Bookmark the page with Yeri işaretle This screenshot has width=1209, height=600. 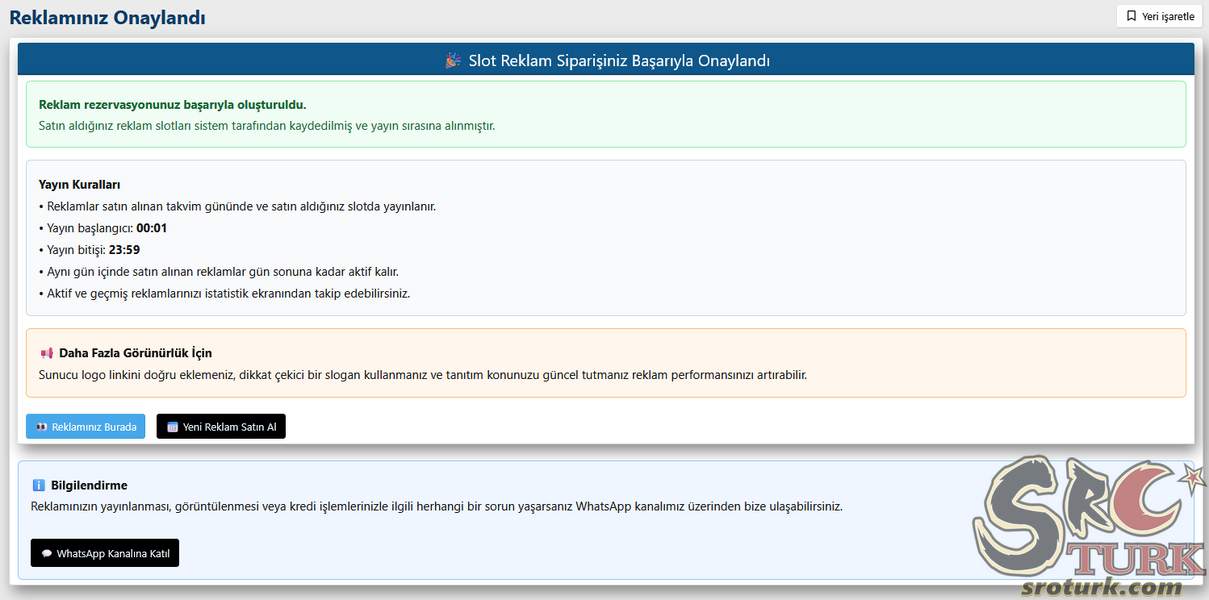1159,16
